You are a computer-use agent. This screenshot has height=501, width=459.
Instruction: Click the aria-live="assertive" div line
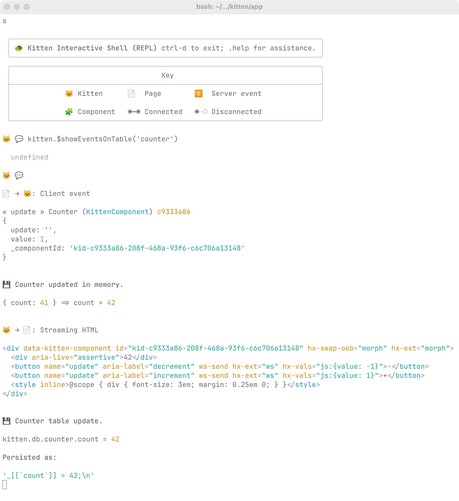84,357
